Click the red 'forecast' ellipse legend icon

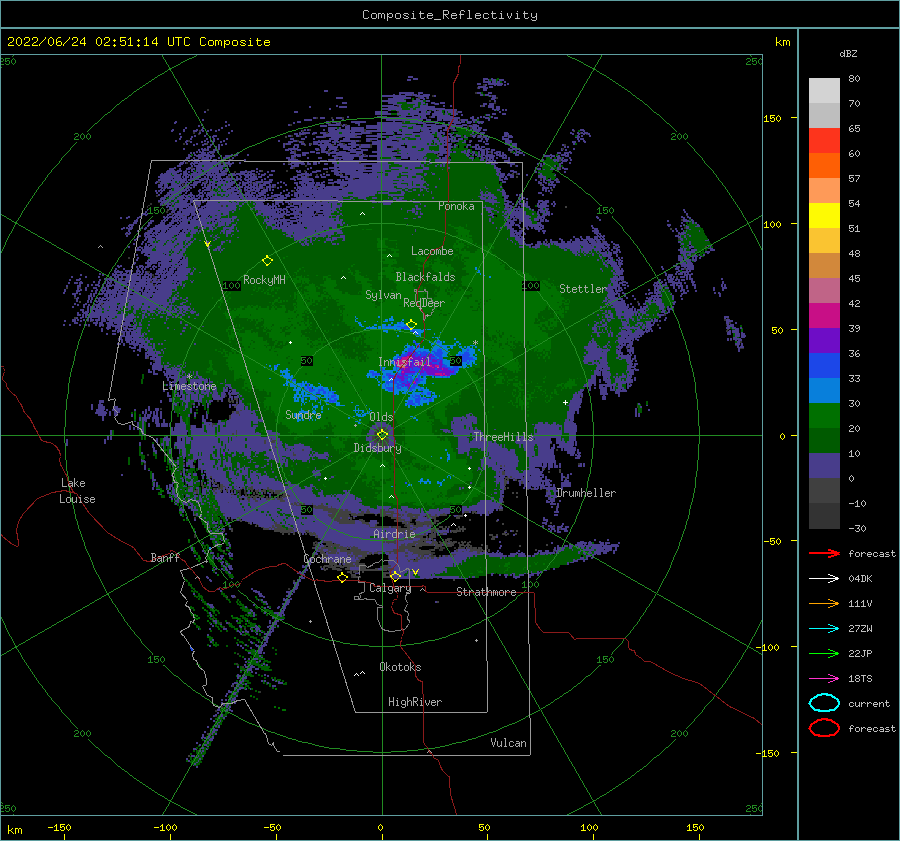(824, 728)
